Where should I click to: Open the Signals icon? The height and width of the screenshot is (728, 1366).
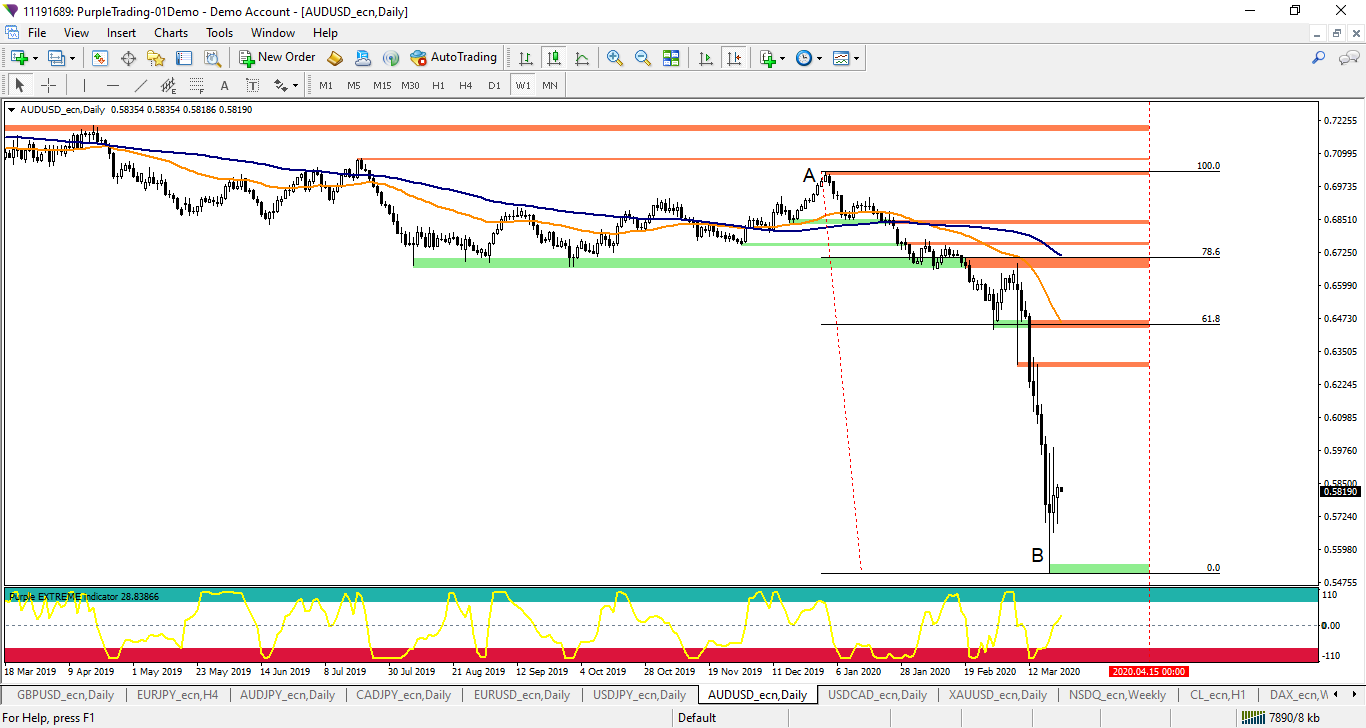391,58
